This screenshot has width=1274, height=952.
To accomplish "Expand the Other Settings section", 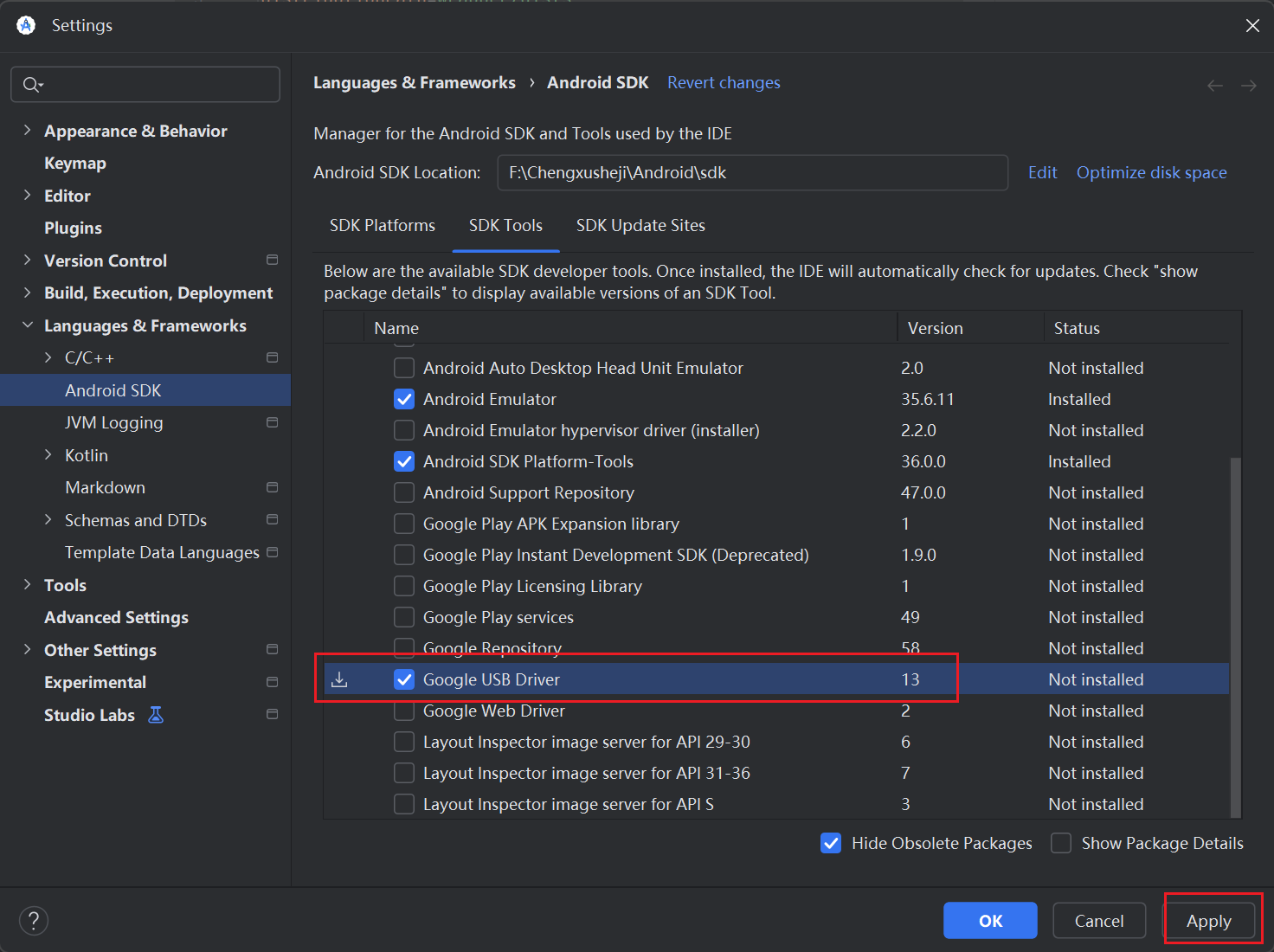I will [x=27, y=649].
